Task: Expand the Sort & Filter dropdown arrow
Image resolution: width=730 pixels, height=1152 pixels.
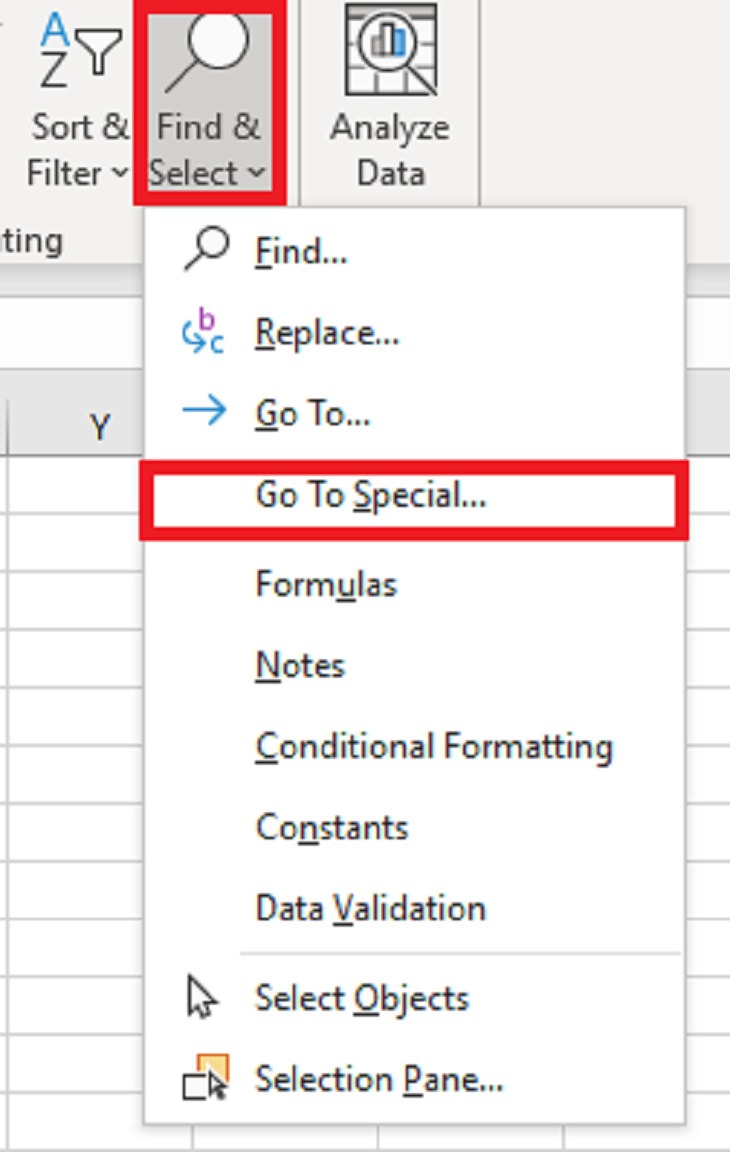Action: coord(119,173)
